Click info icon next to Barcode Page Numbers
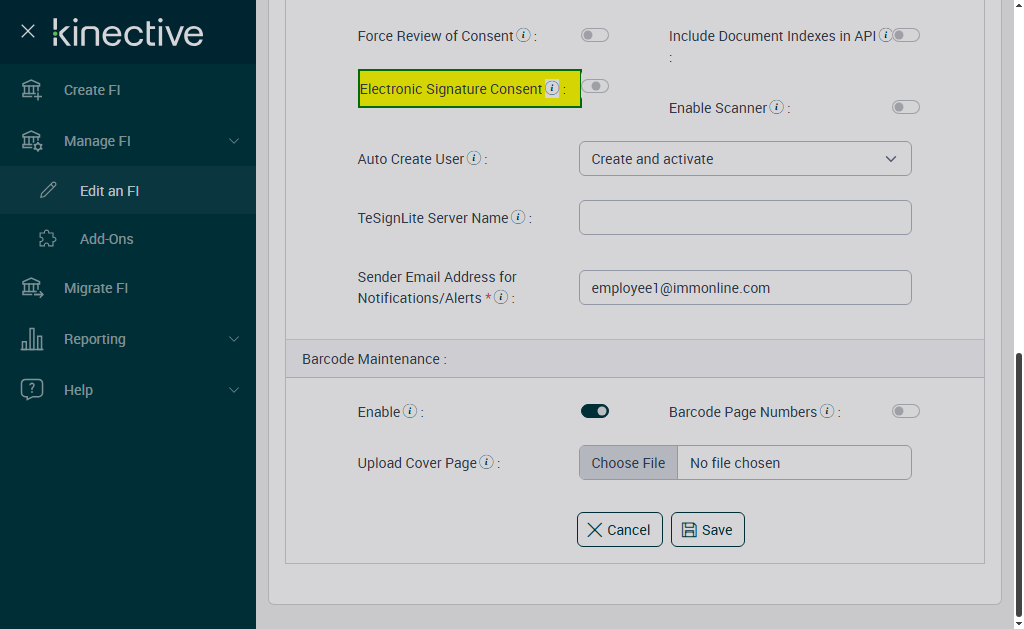The image size is (1024, 629). pos(827,411)
